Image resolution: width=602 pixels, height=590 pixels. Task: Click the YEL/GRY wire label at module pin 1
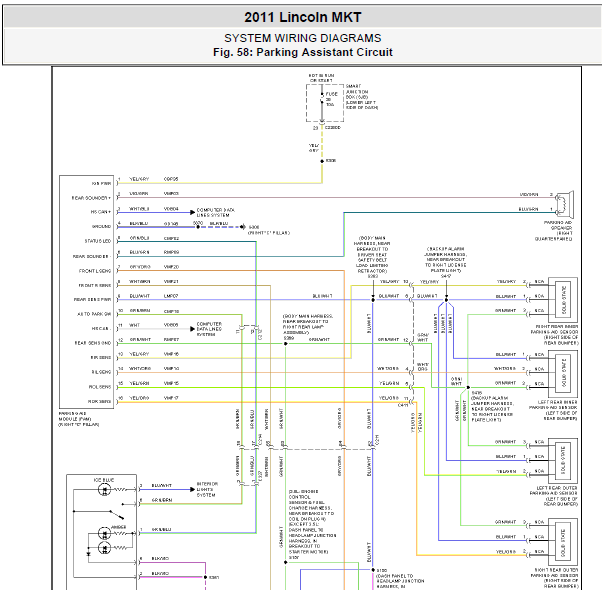[139, 179]
